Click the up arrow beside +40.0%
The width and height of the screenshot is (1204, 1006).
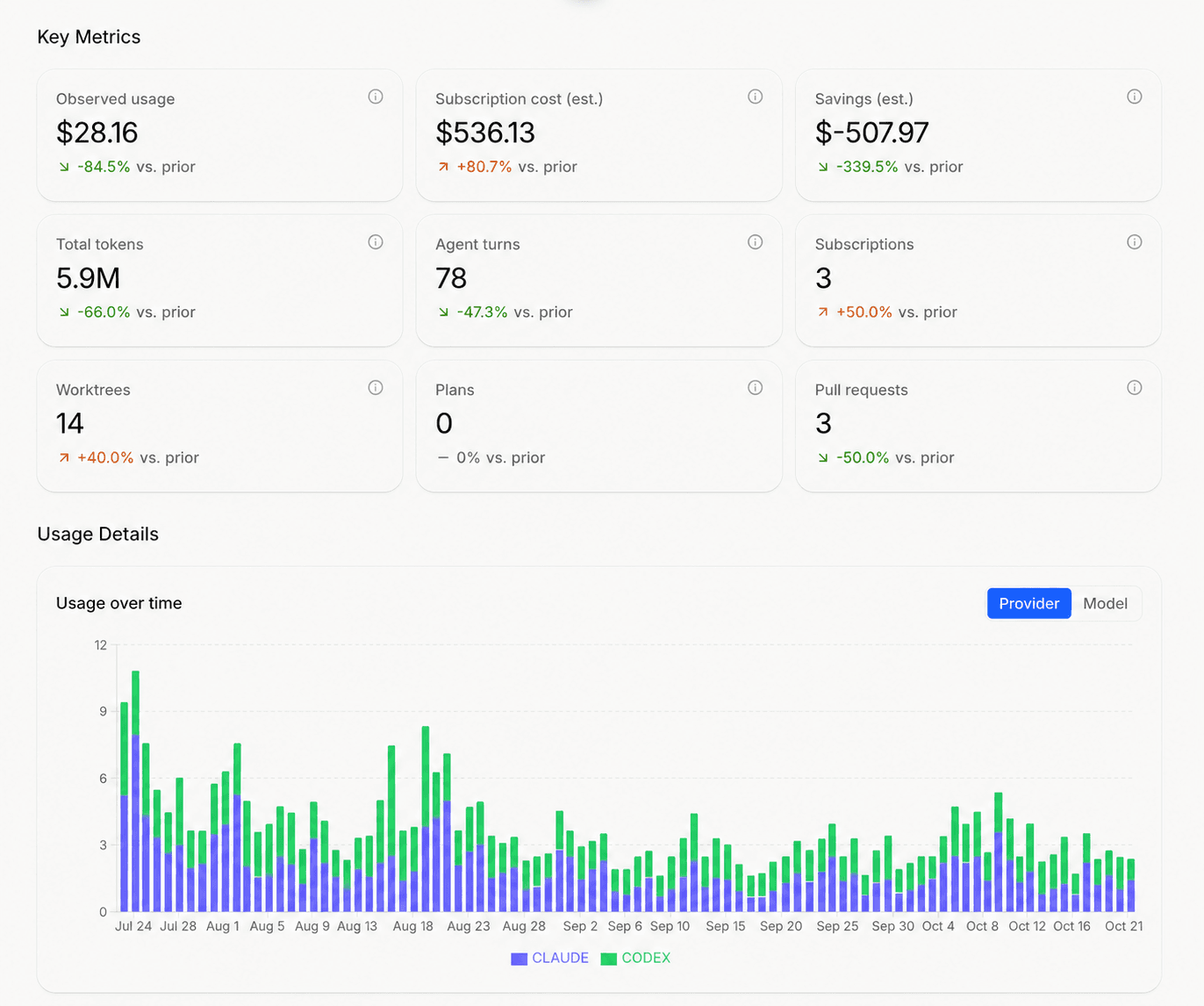pos(64,458)
